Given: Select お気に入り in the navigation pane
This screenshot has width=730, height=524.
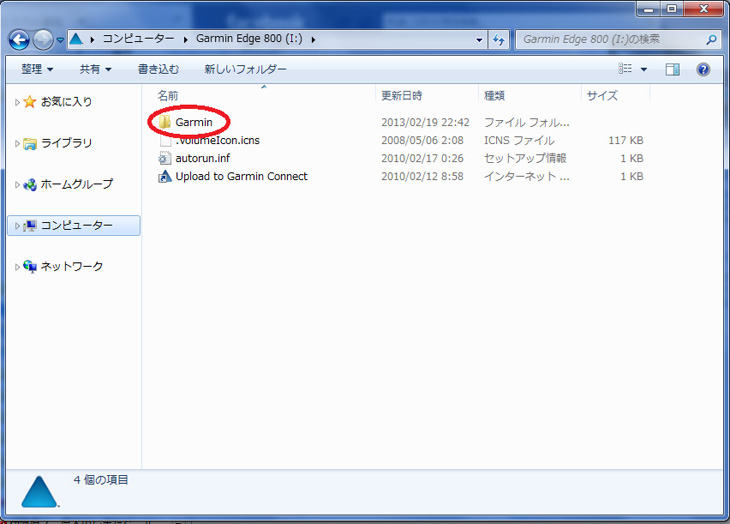Looking at the screenshot, I should pos(67,101).
